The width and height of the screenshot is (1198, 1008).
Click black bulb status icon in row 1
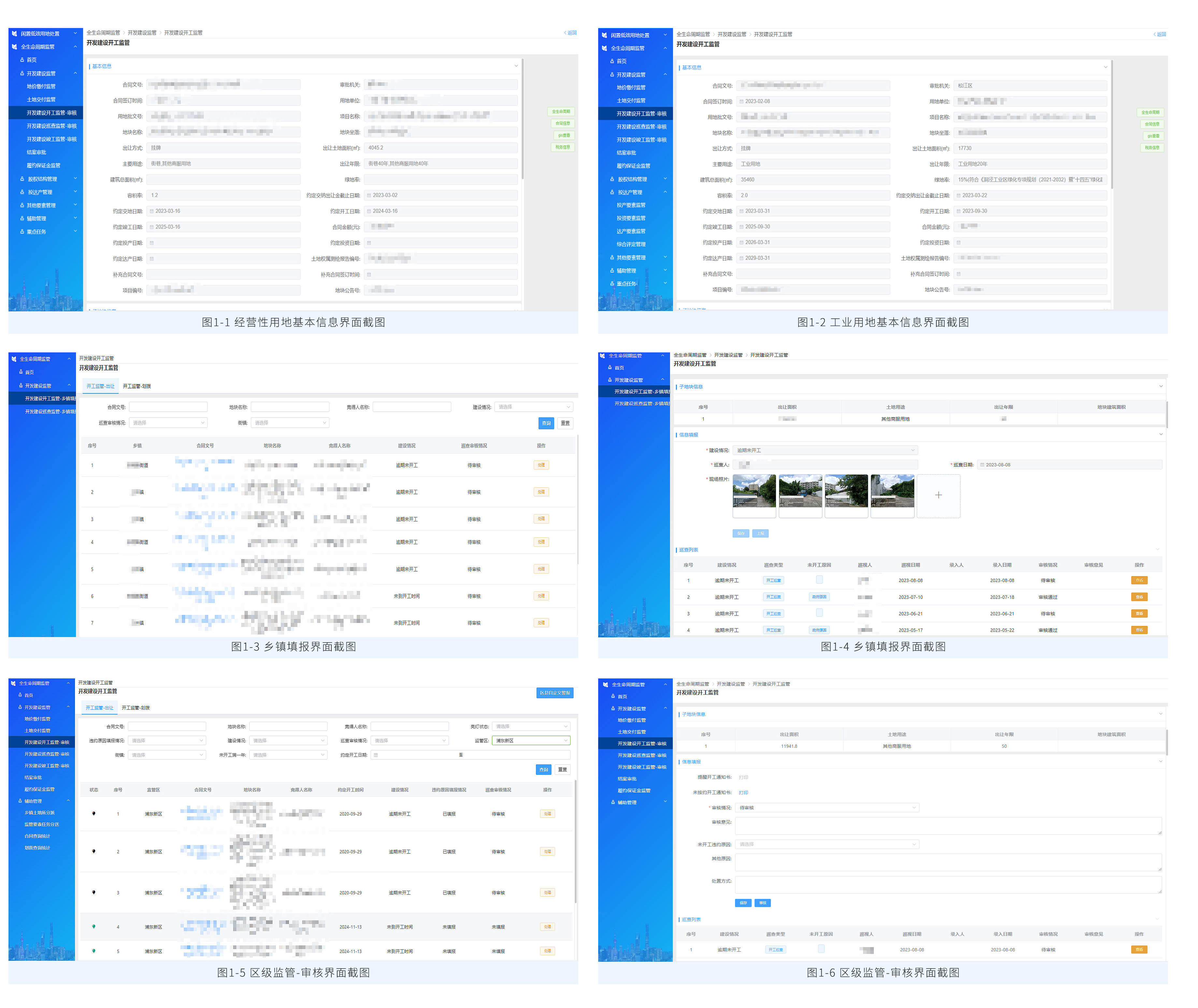pos(94,813)
